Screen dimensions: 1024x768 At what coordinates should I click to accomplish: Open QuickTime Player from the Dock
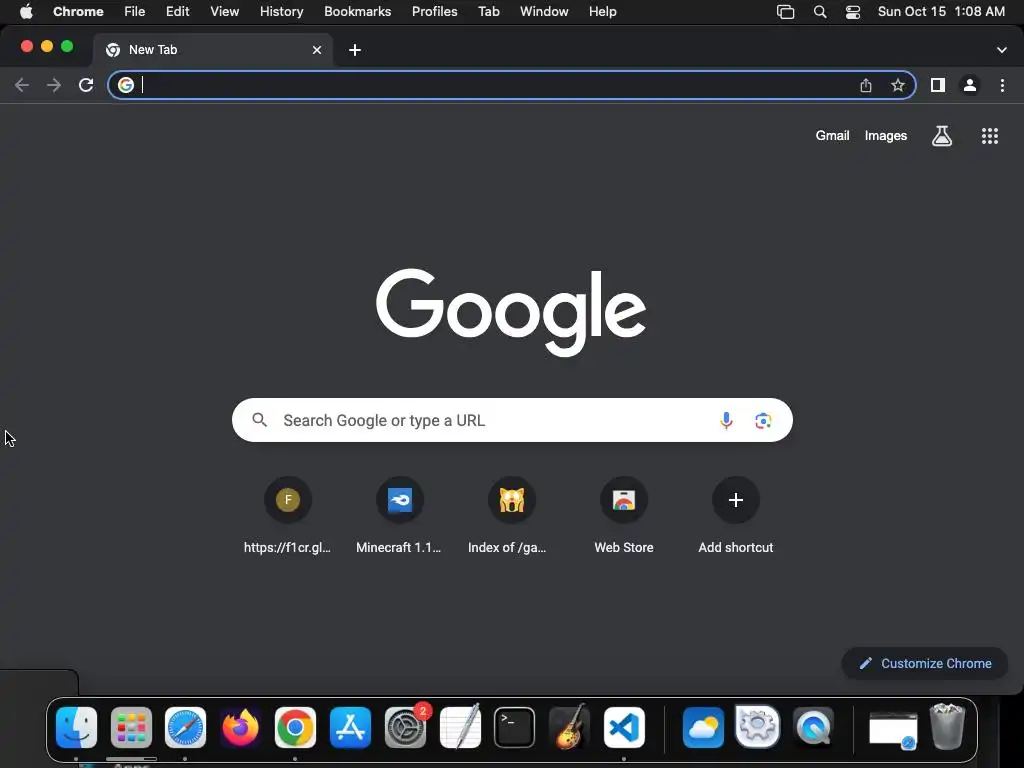(x=813, y=727)
